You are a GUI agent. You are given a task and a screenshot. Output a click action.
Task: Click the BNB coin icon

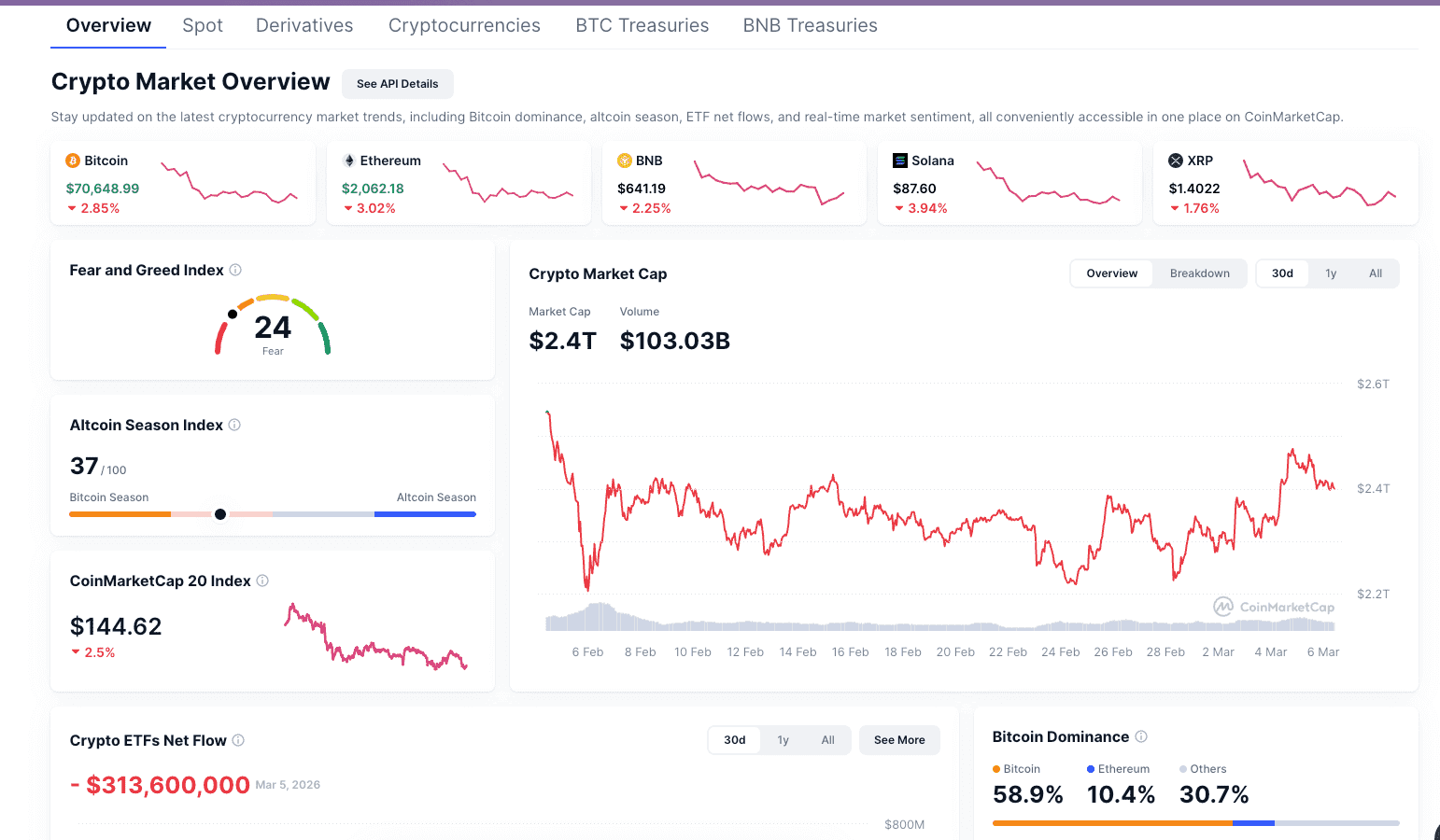tap(625, 161)
